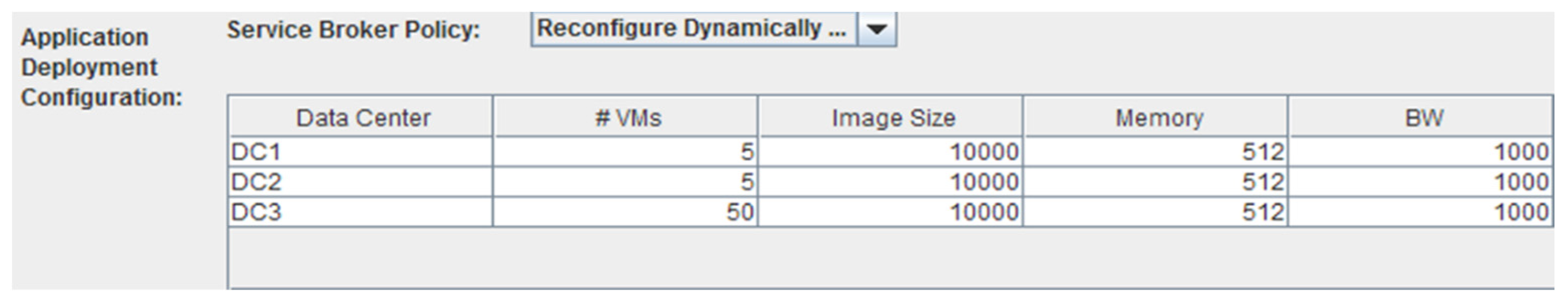Open the Service Broker Policy dropdown arrow
1568x305 pixels.
pos(876,28)
